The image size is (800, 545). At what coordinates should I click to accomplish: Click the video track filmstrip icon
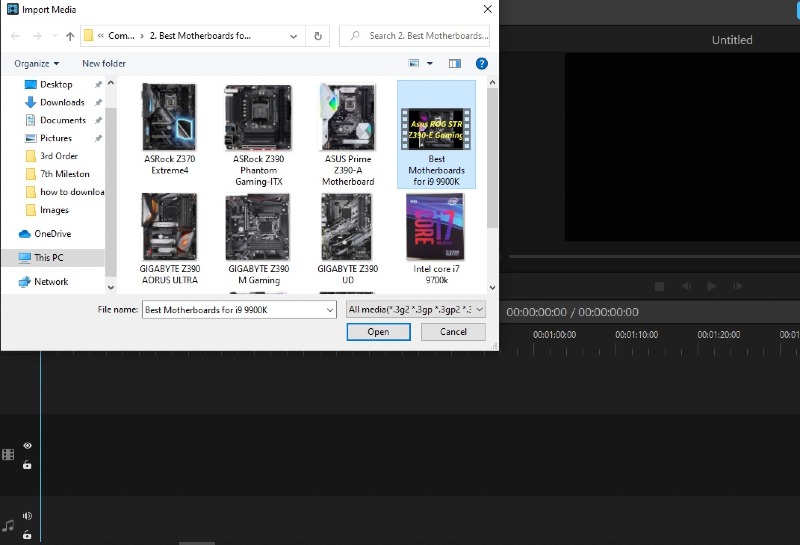point(8,455)
